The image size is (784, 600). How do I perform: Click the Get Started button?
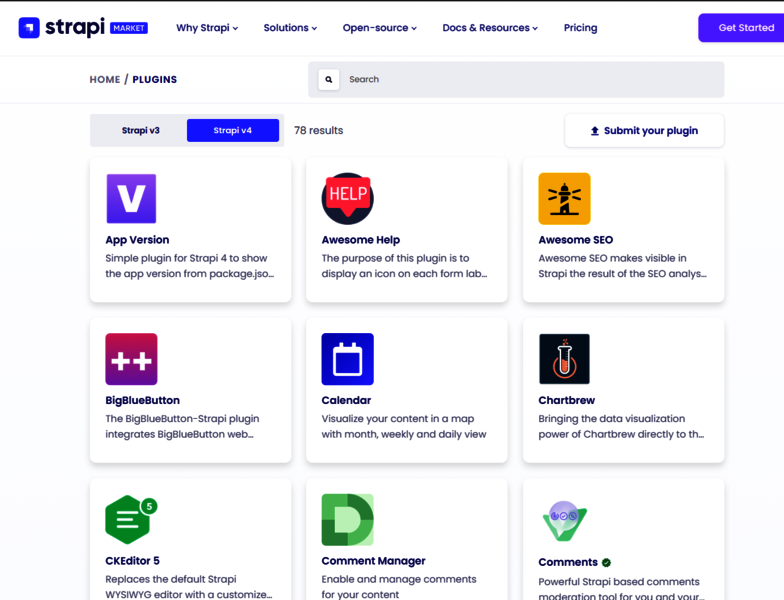click(742, 28)
